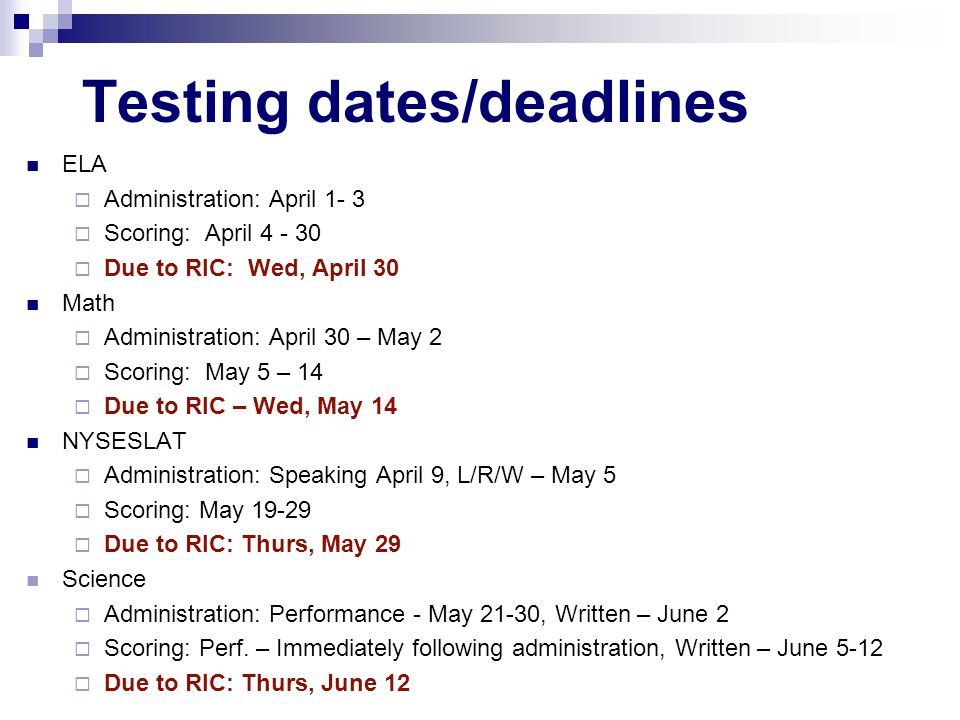Screen dimensions: 960x720
Task: Select Due to RIC: Thurs, May 29 text
Action: pyautogui.click(x=252, y=544)
